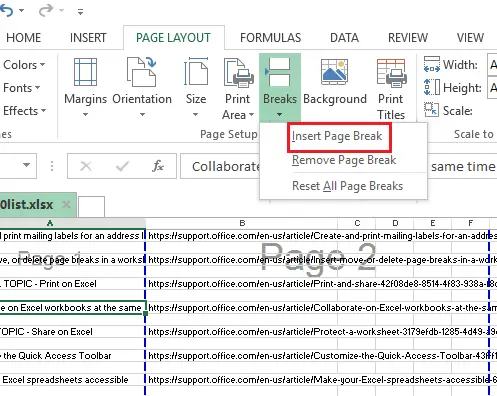
Task: Expand the Colors theme dropdown
Action: point(24,65)
